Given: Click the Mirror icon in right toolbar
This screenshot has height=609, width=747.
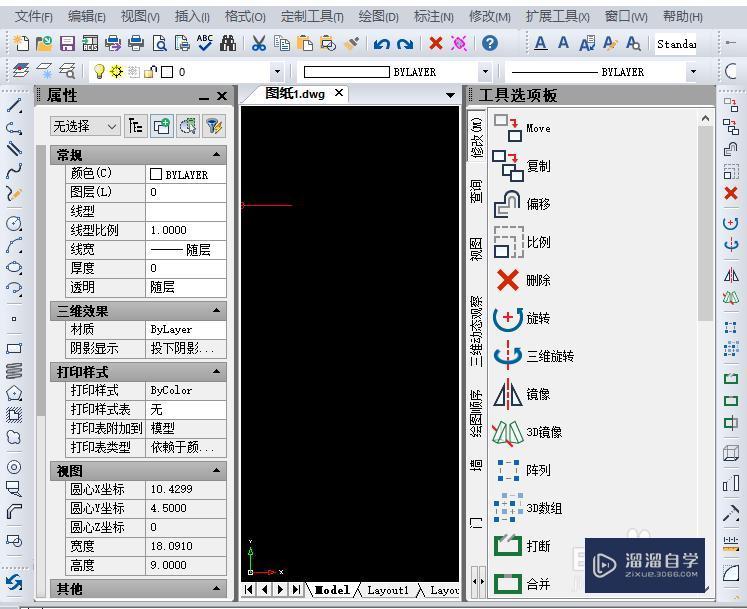Looking at the screenshot, I should coord(731,275).
